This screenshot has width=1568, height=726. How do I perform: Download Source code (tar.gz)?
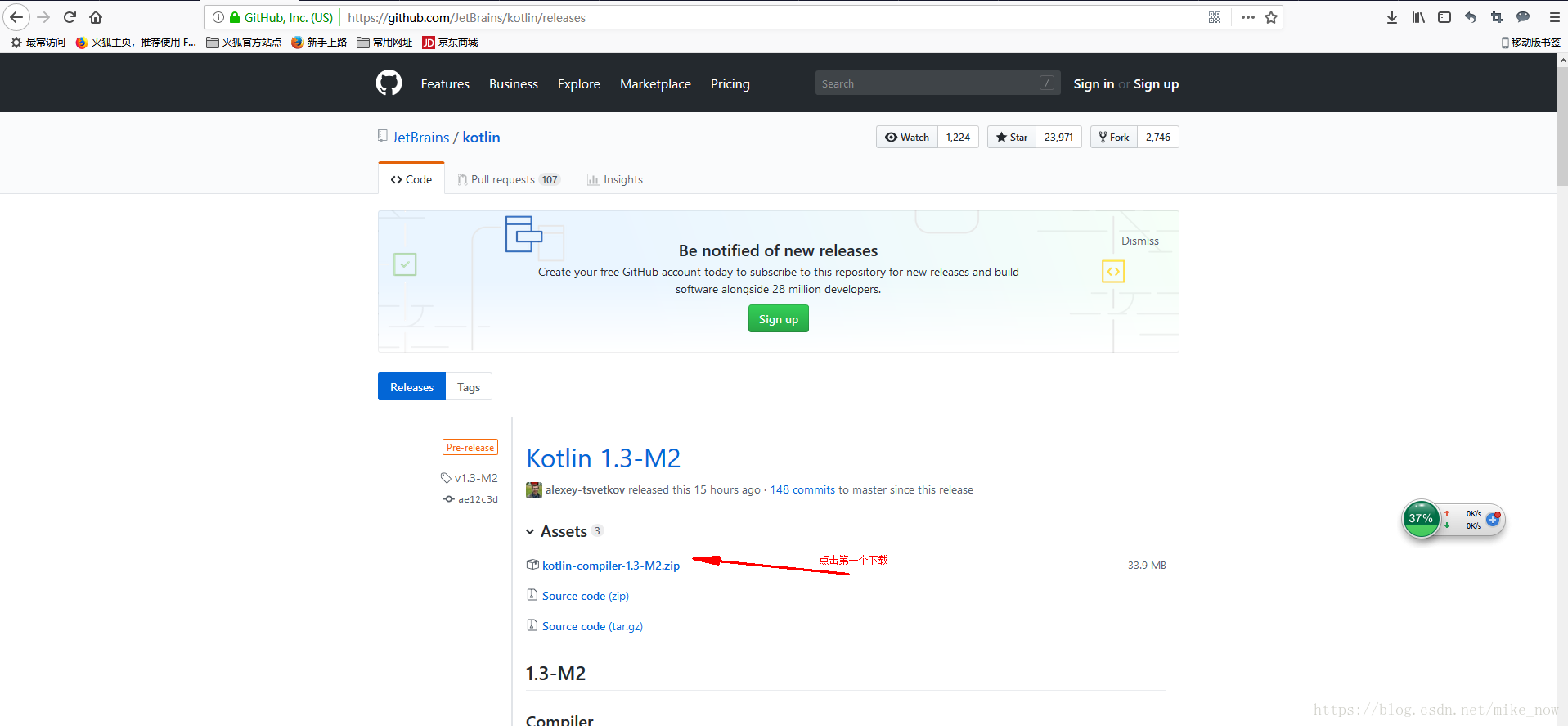pos(592,626)
